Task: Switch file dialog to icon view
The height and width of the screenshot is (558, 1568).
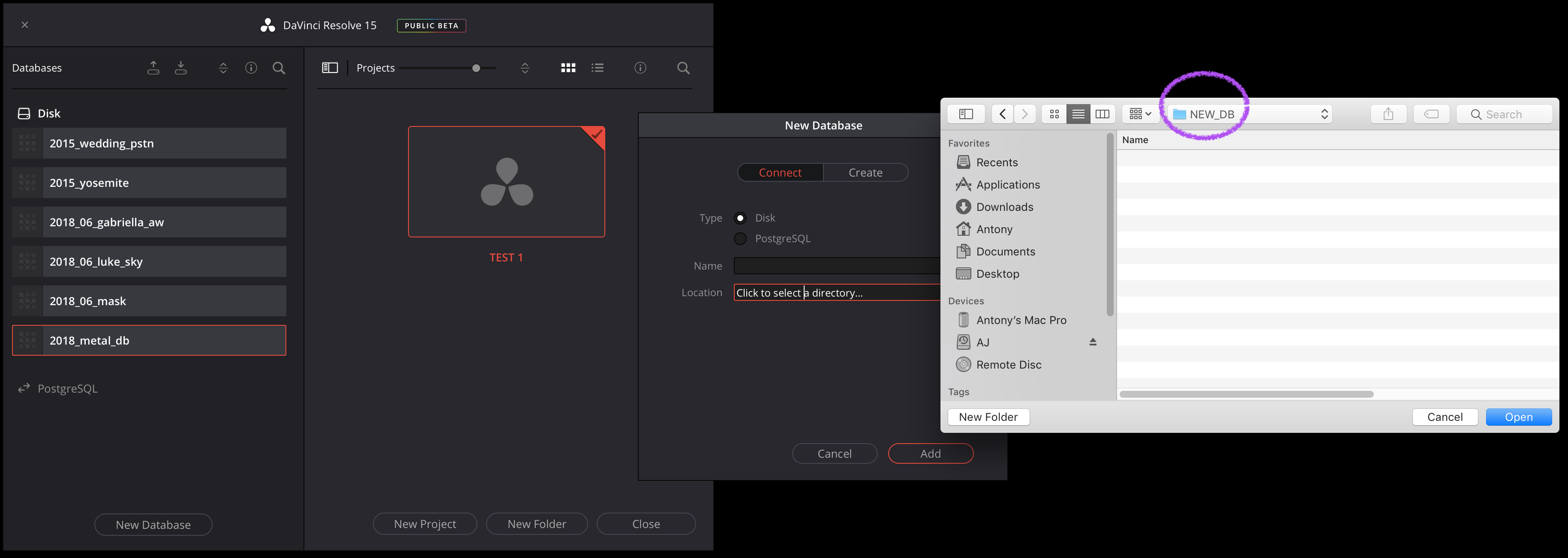Action: 1054,114
